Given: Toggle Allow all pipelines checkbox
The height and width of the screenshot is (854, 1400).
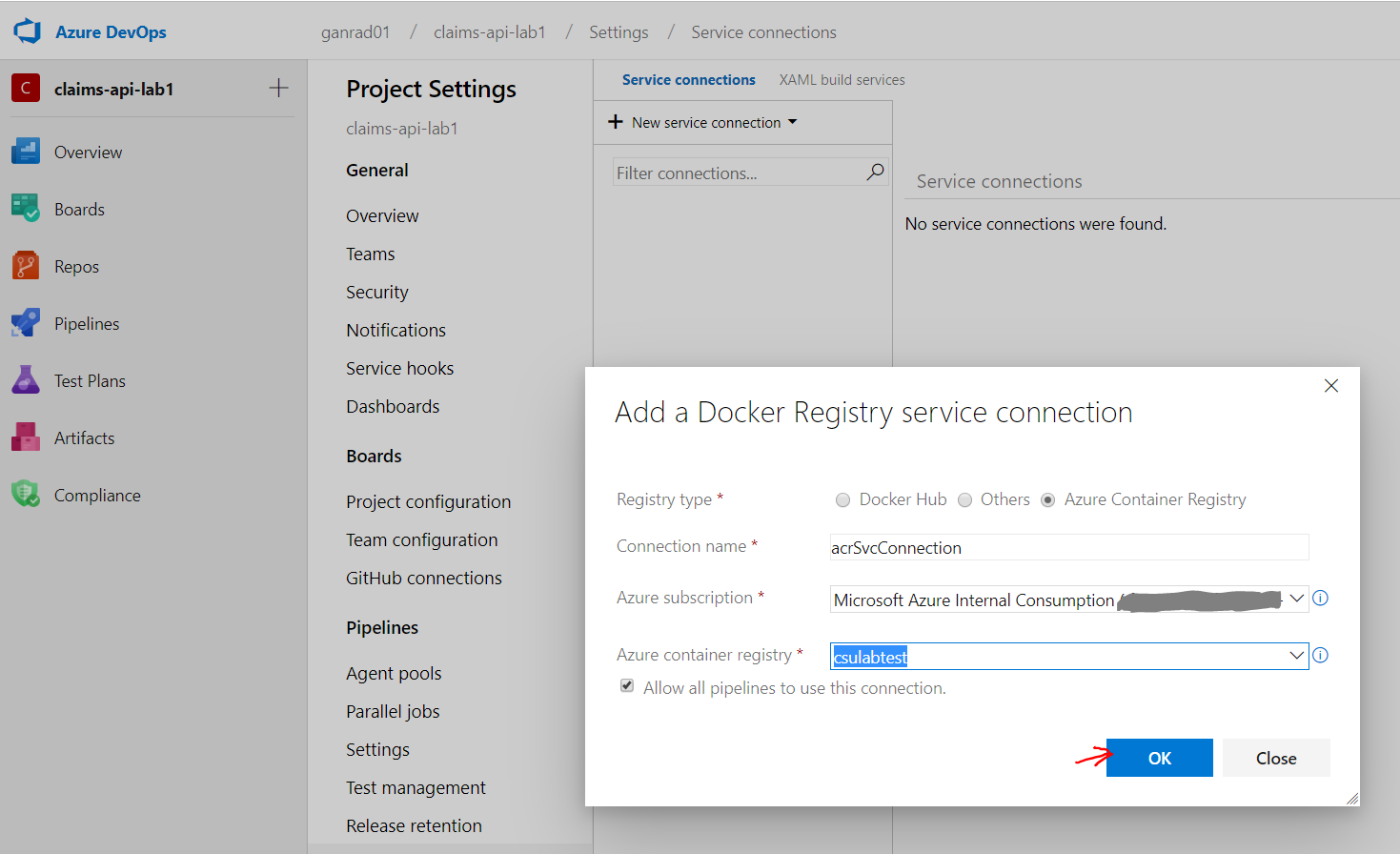Looking at the screenshot, I should 627,685.
